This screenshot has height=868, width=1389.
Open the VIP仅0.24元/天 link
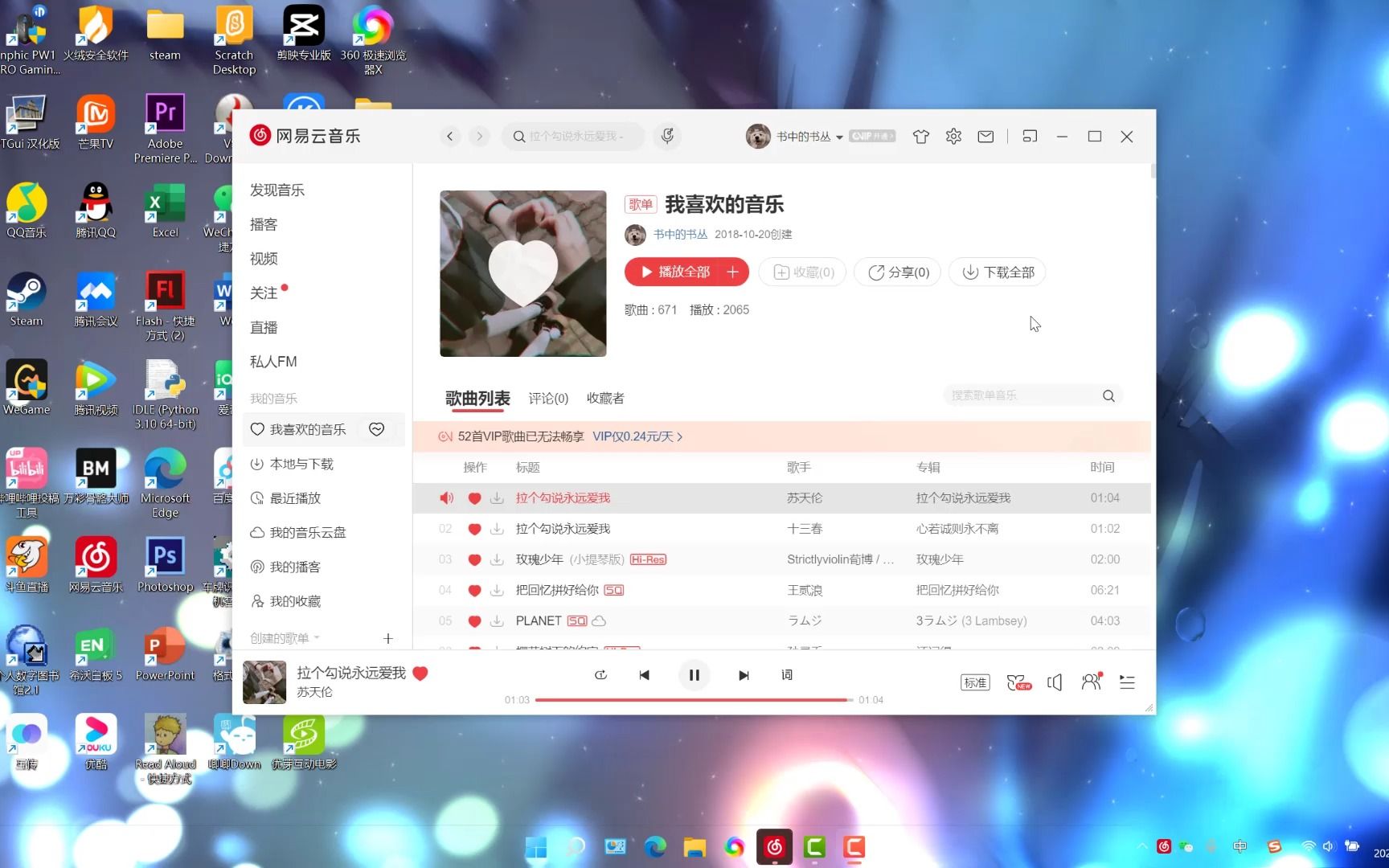(637, 436)
